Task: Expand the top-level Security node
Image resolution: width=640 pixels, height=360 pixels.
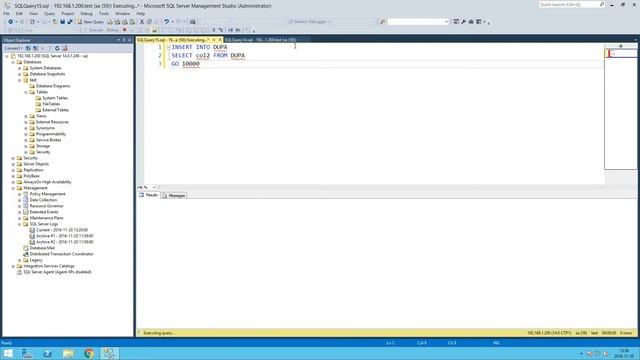Action: click(x=13, y=158)
